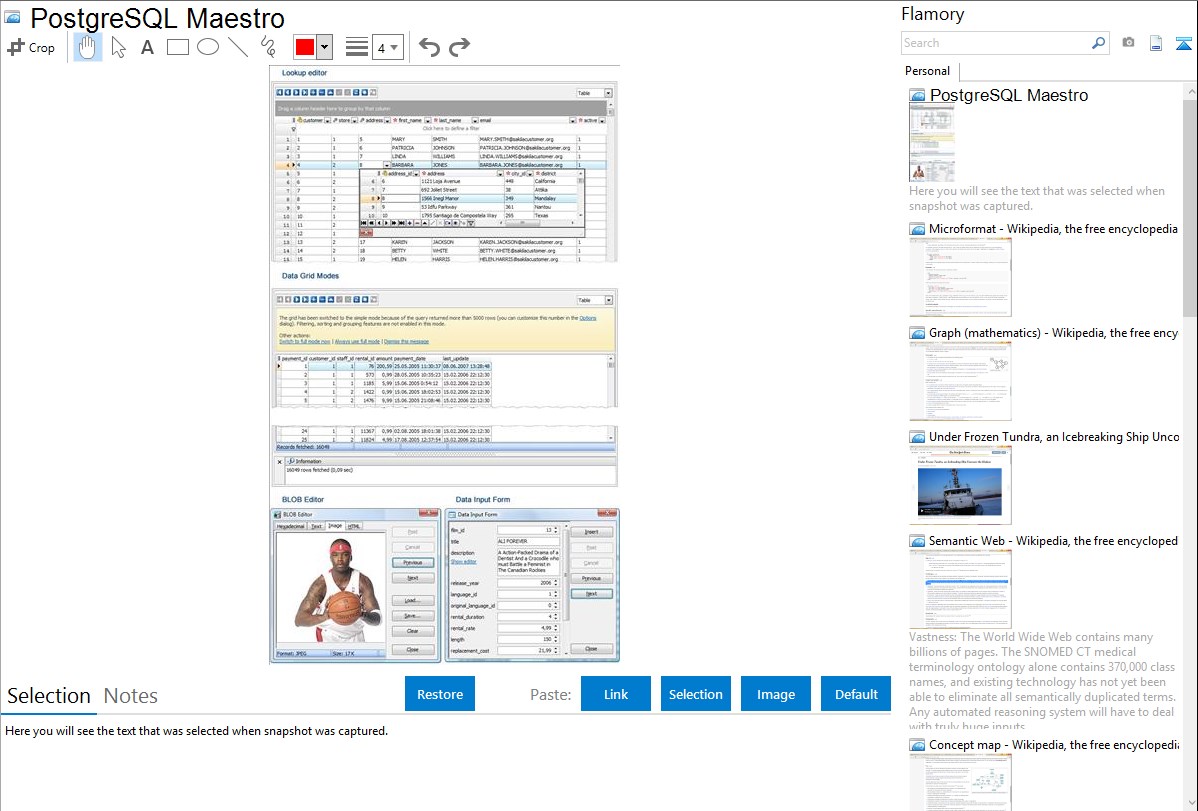Image resolution: width=1198 pixels, height=811 pixels.
Task: Click the Paste Selection button
Action: pos(695,694)
